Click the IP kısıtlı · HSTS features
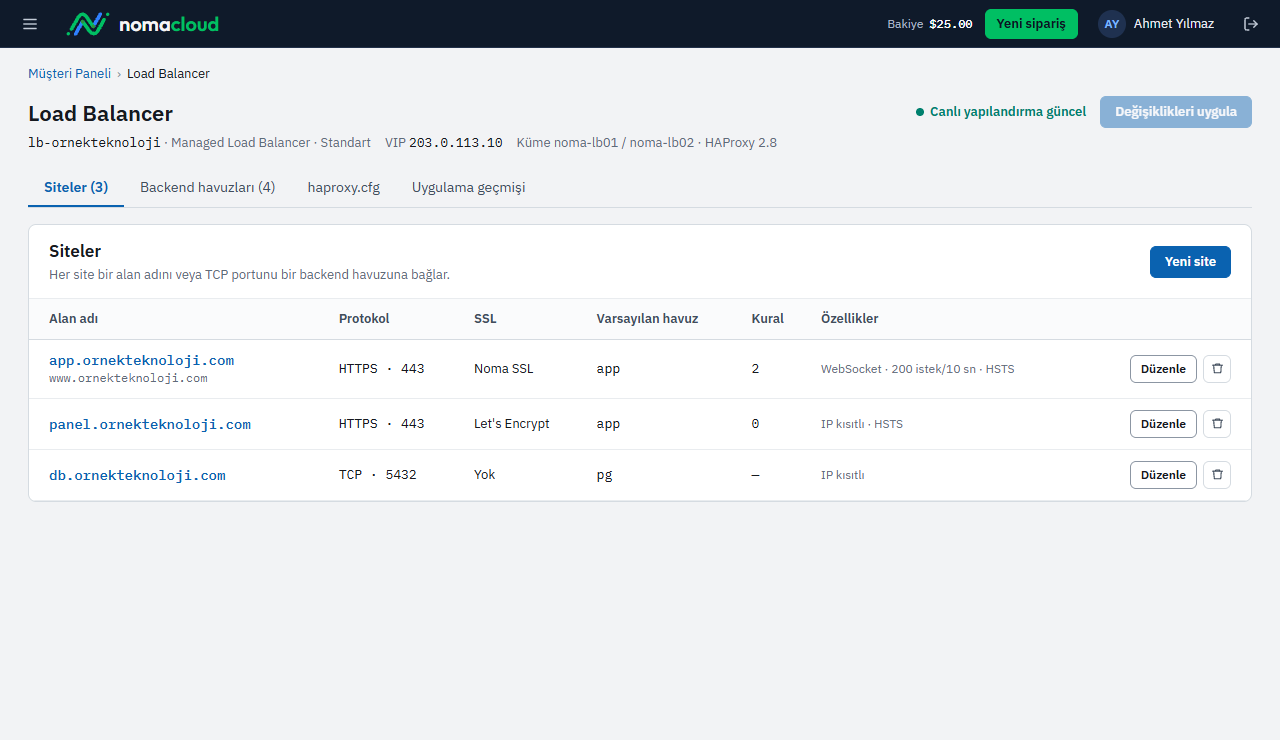 [862, 424]
